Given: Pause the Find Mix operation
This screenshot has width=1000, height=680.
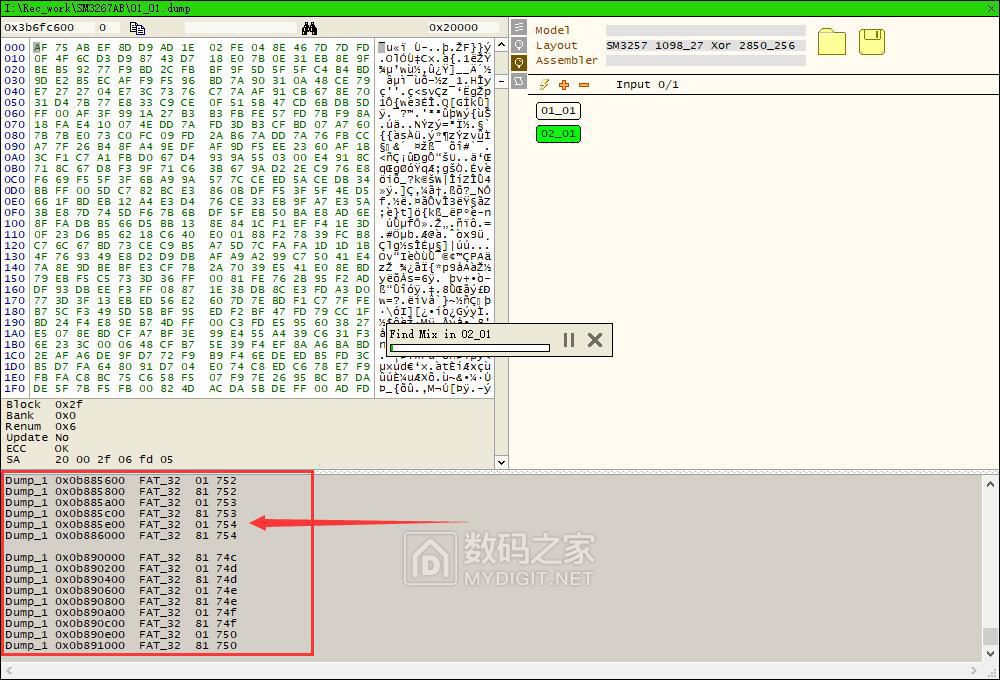Looking at the screenshot, I should (x=569, y=340).
